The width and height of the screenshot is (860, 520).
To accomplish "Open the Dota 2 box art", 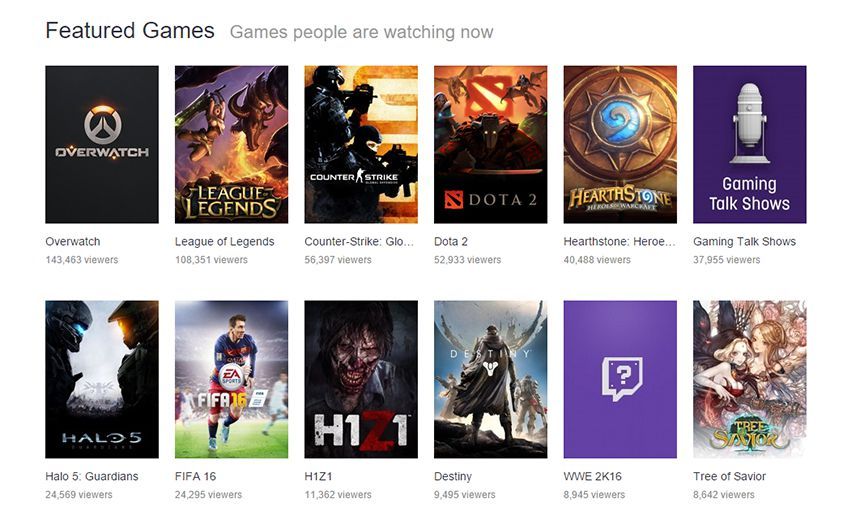I will coord(490,144).
